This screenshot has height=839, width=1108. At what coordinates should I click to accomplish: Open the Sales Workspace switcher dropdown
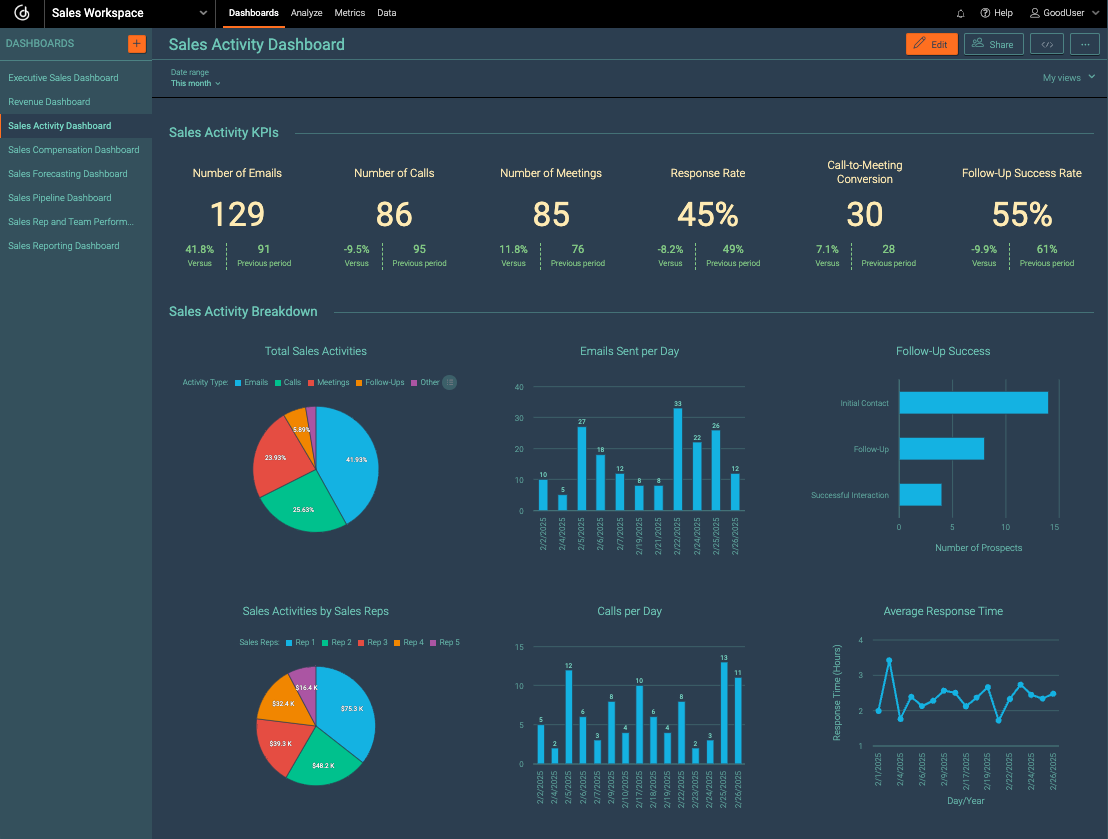(x=128, y=13)
